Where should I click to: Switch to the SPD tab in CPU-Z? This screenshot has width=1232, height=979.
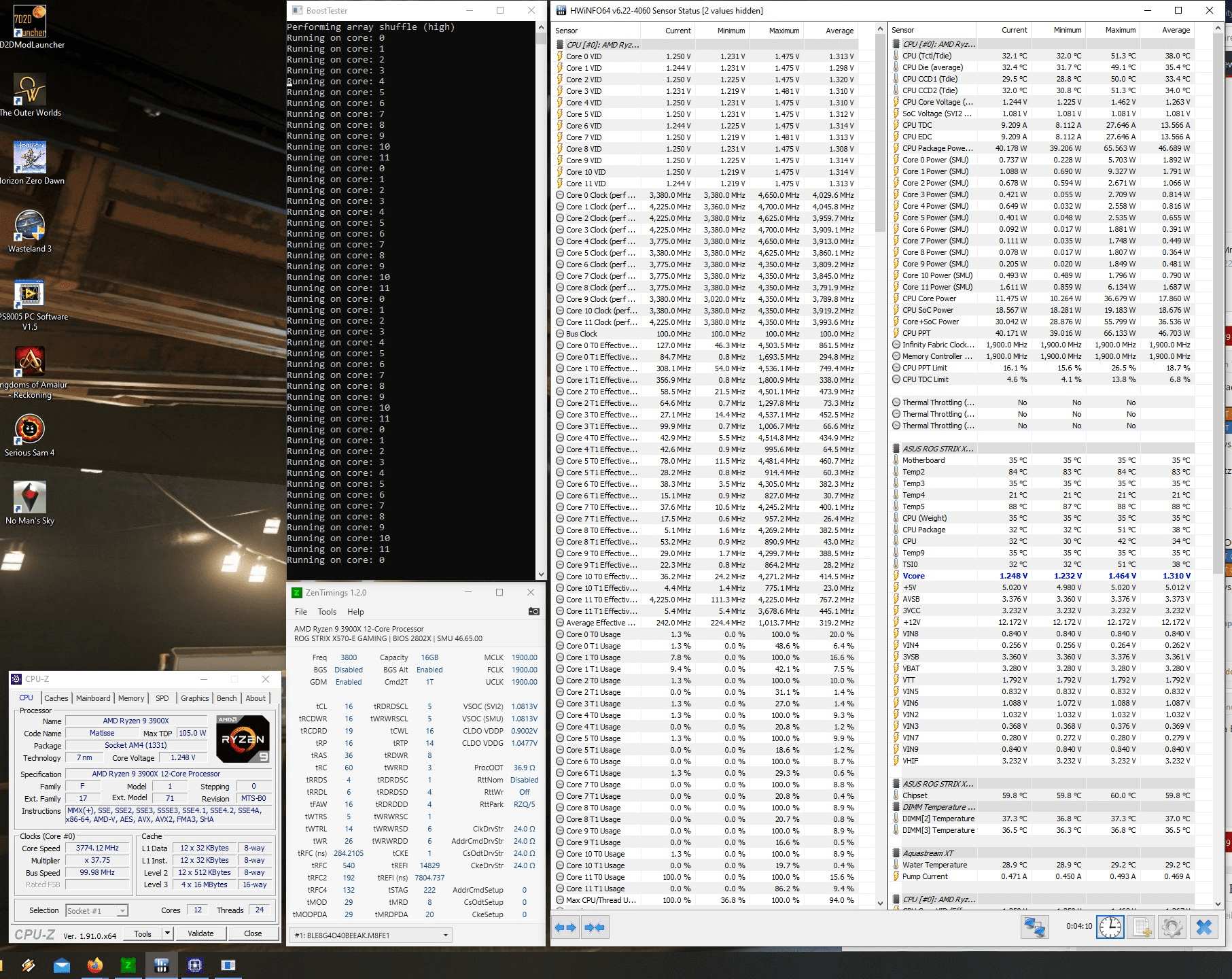click(162, 698)
